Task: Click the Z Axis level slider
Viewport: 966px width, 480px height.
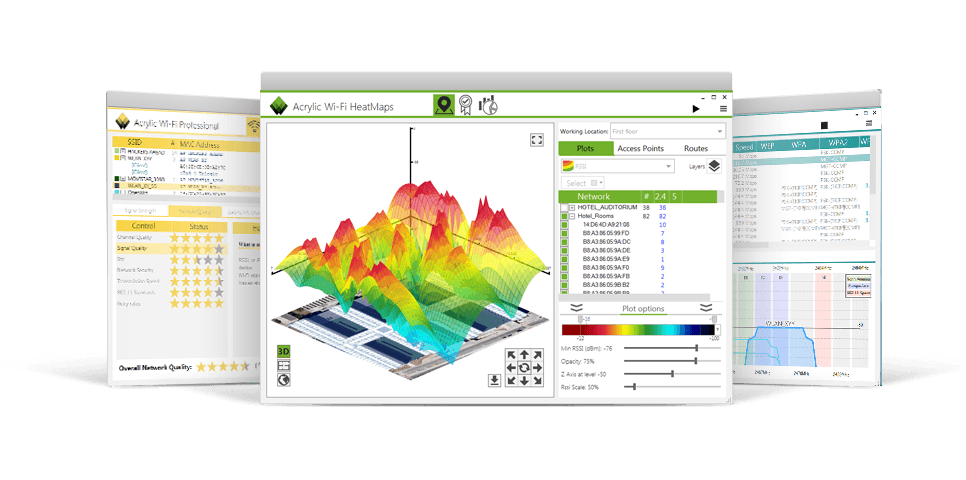Action: pos(672,374)
